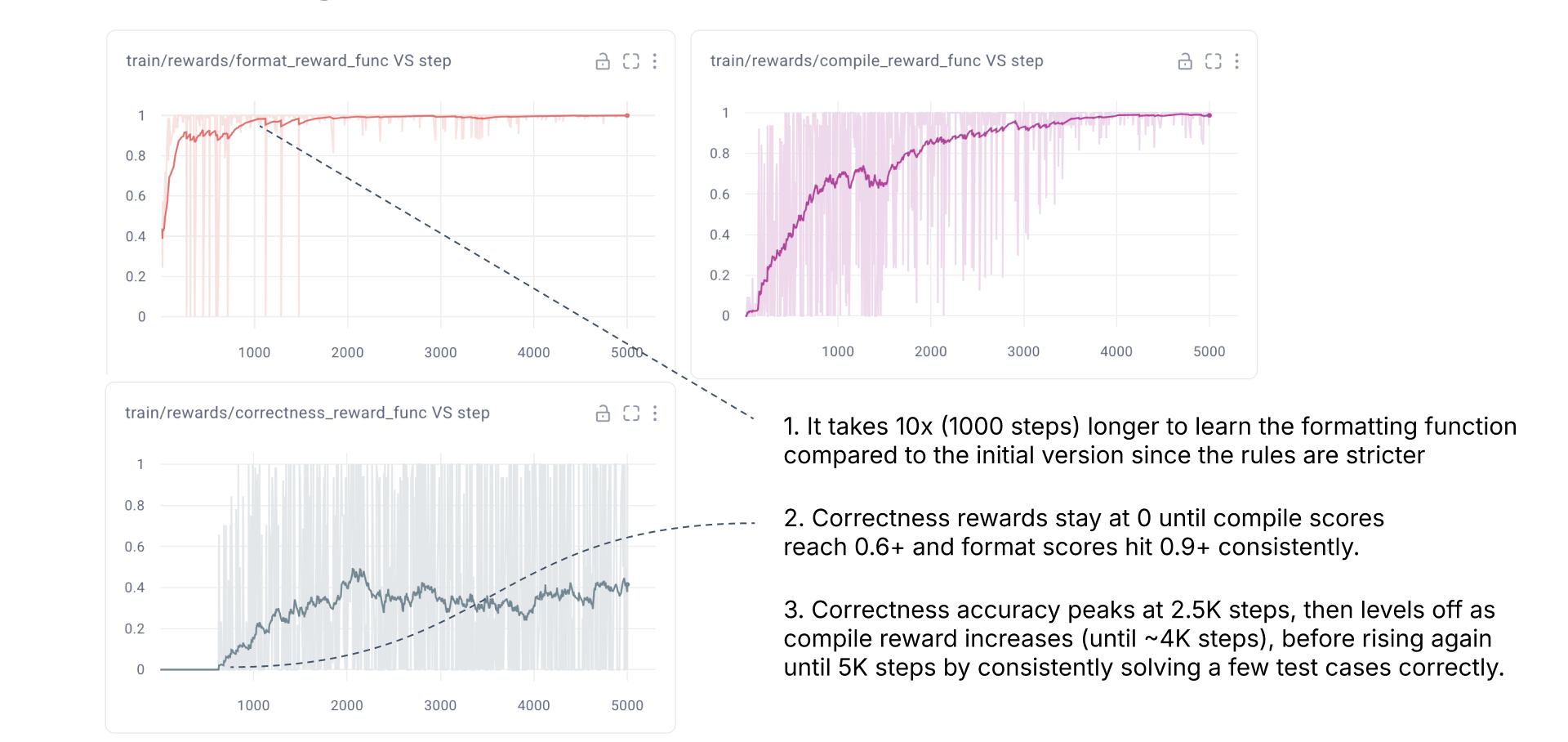Select the final data point on compile reward line
Image resolution: width=1568 pixels, height=742 pixels.
coord(1209,116)
